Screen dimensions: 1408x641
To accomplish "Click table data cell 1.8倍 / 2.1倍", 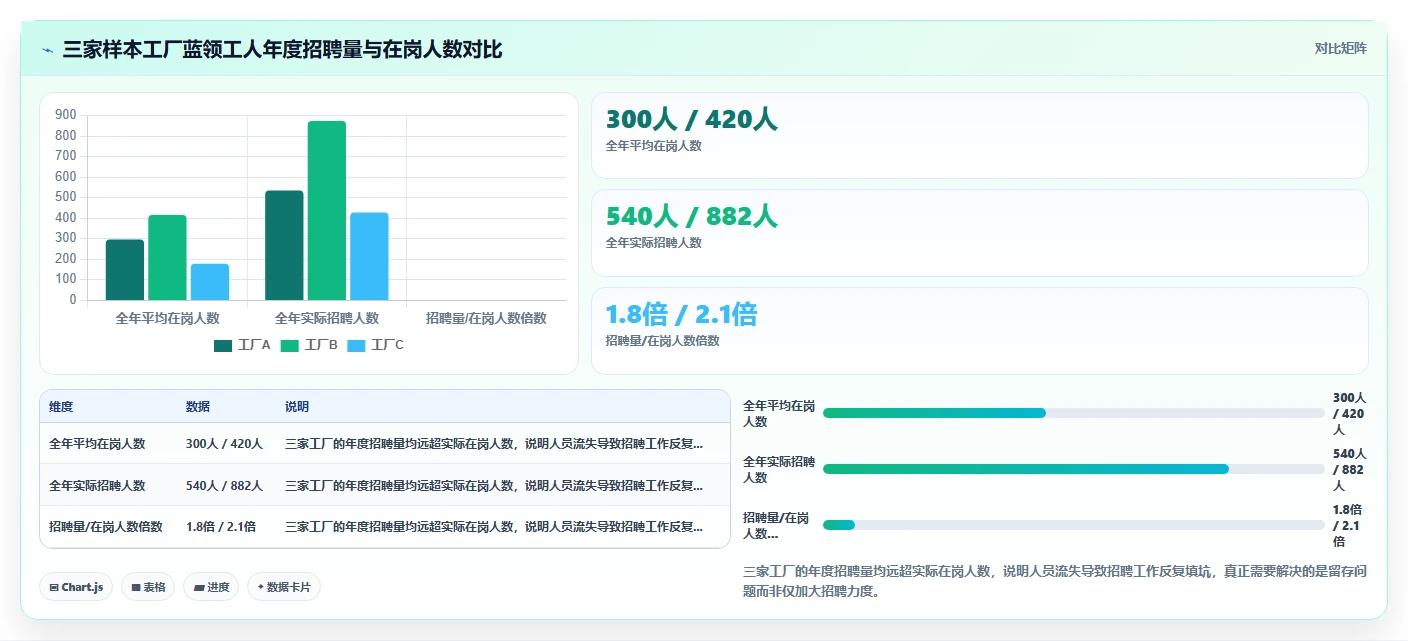I will (221, 527).
